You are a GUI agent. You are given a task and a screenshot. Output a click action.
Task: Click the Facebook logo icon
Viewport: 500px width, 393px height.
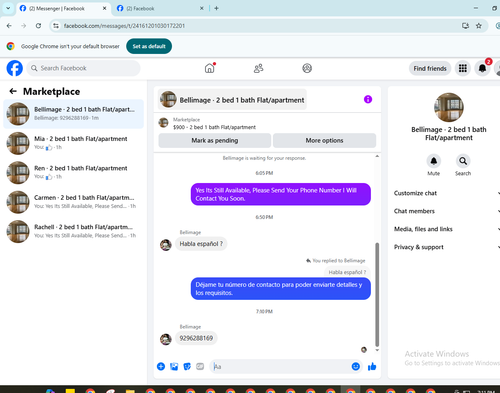[15, 68]
